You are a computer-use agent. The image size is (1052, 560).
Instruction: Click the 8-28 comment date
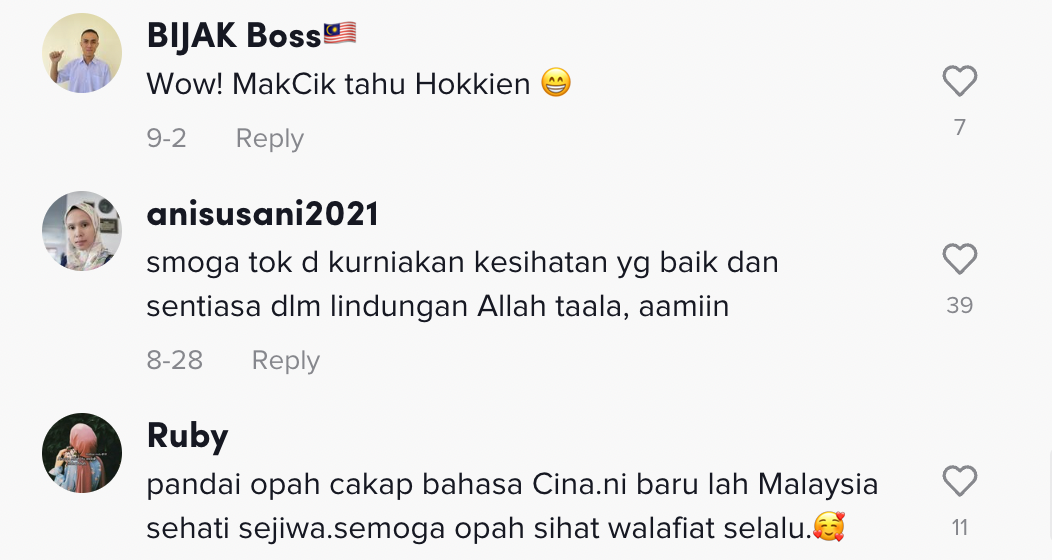point(174,360)
